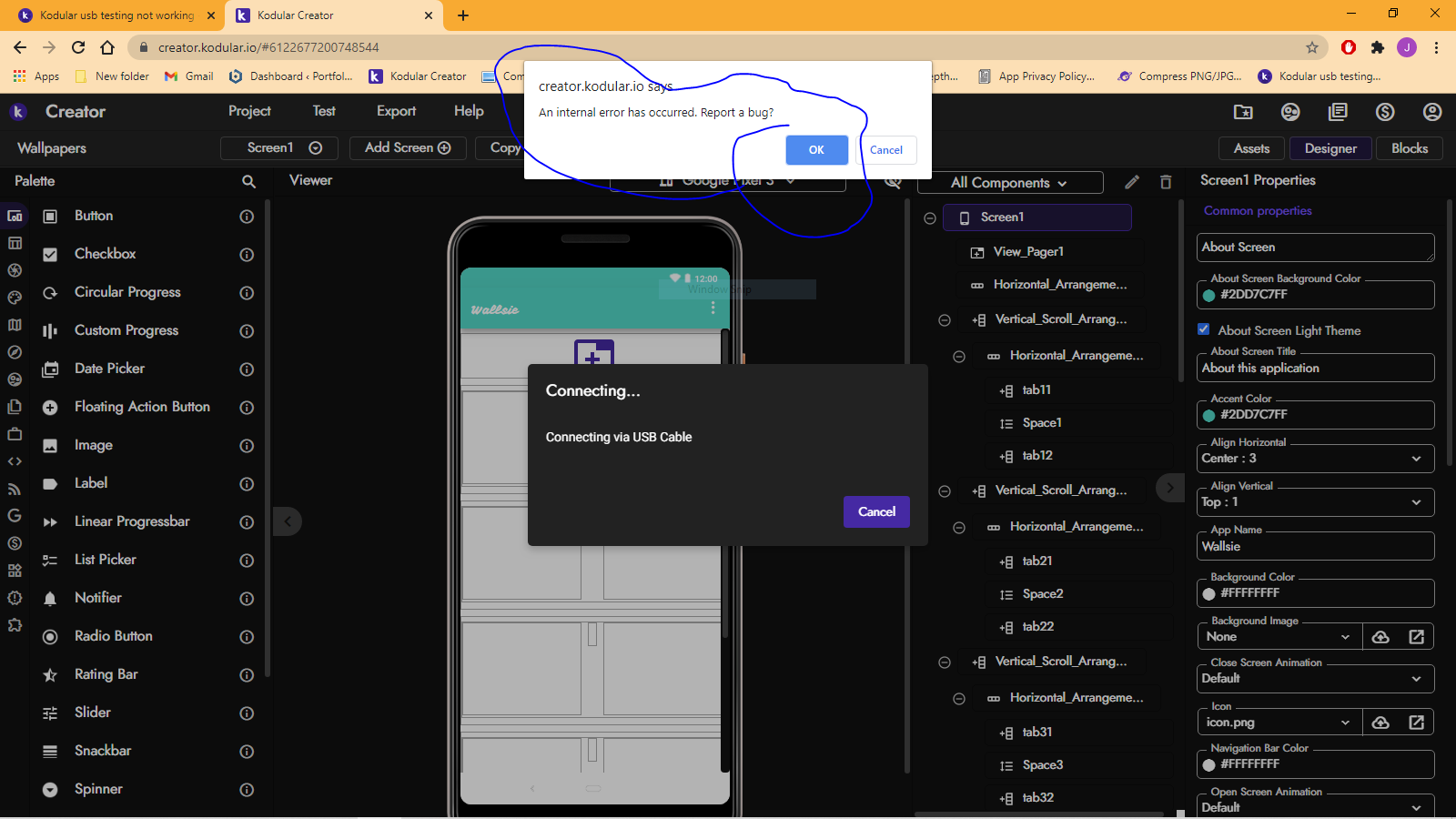Collapse first Vertical_Scroll_Arrangement tree node
This screenshot has height=819, width=1456.
tap(945, 320)
